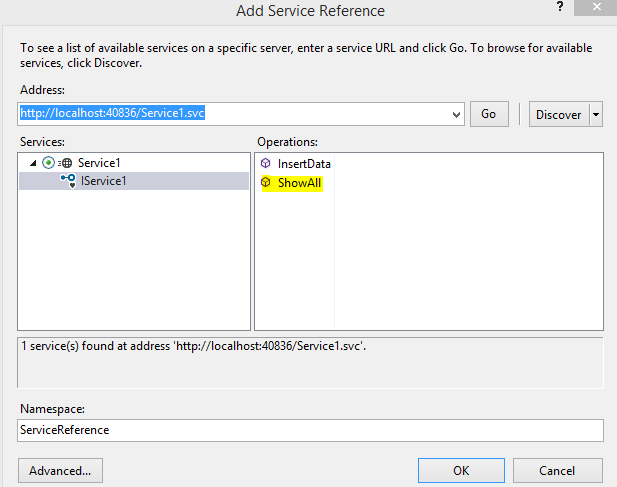Expand the Discover button dropdown arrow

(597, 114)
